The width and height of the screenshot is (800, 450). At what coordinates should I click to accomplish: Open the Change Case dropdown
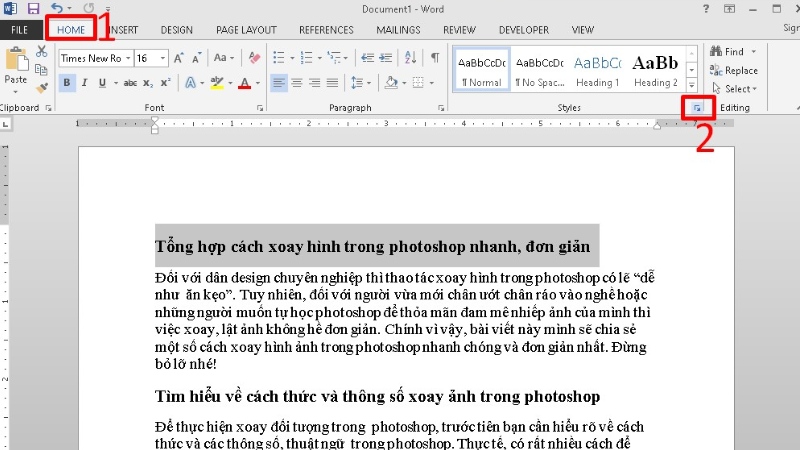coord(223,58)
